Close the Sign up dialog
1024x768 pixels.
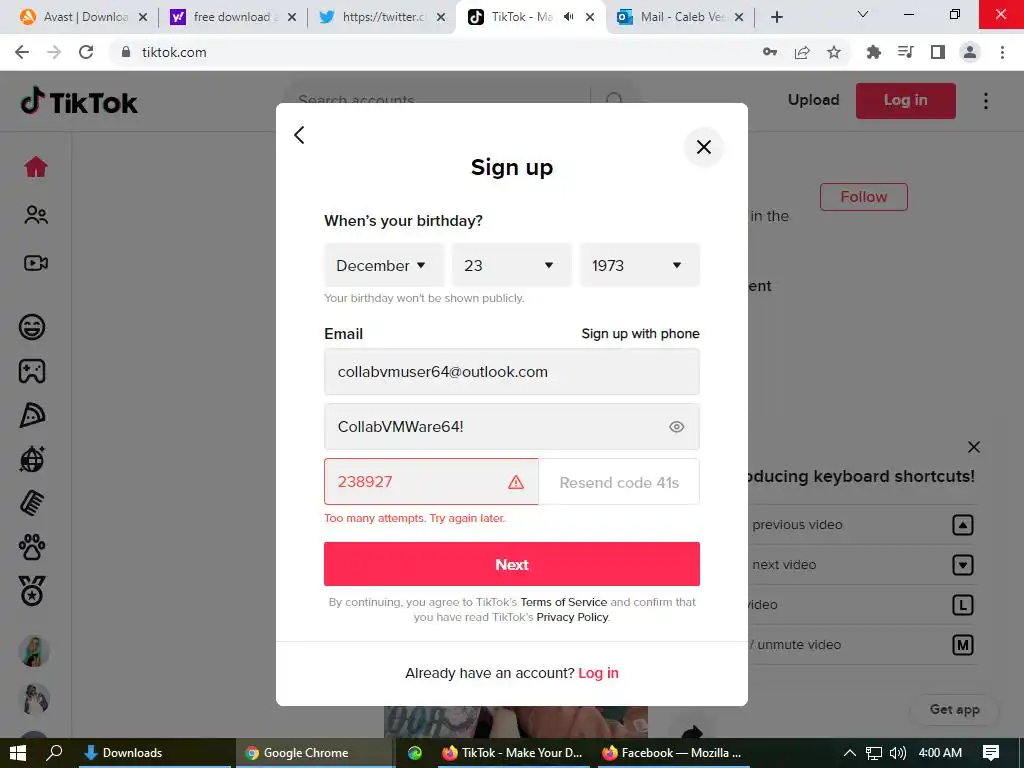coord(703,147)
